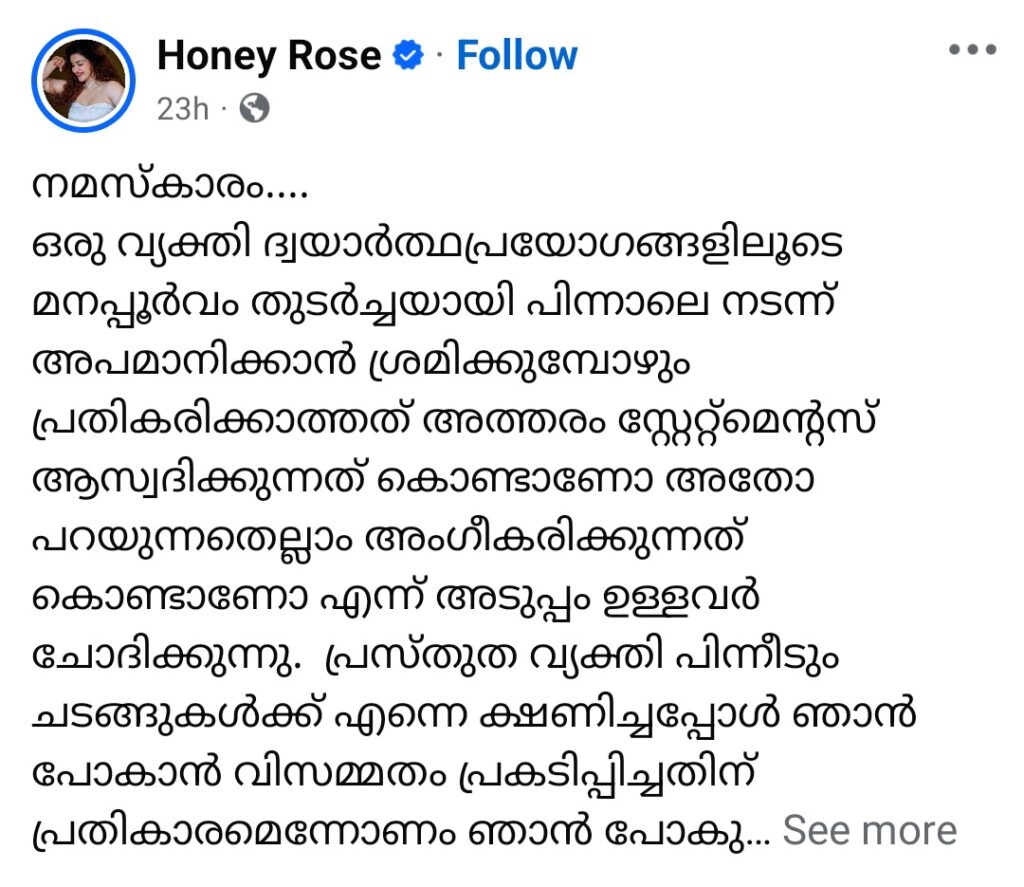The height and width of the screenshot is (887, 1024).
Task: Expand the post with See more
Action: point(869,831)
